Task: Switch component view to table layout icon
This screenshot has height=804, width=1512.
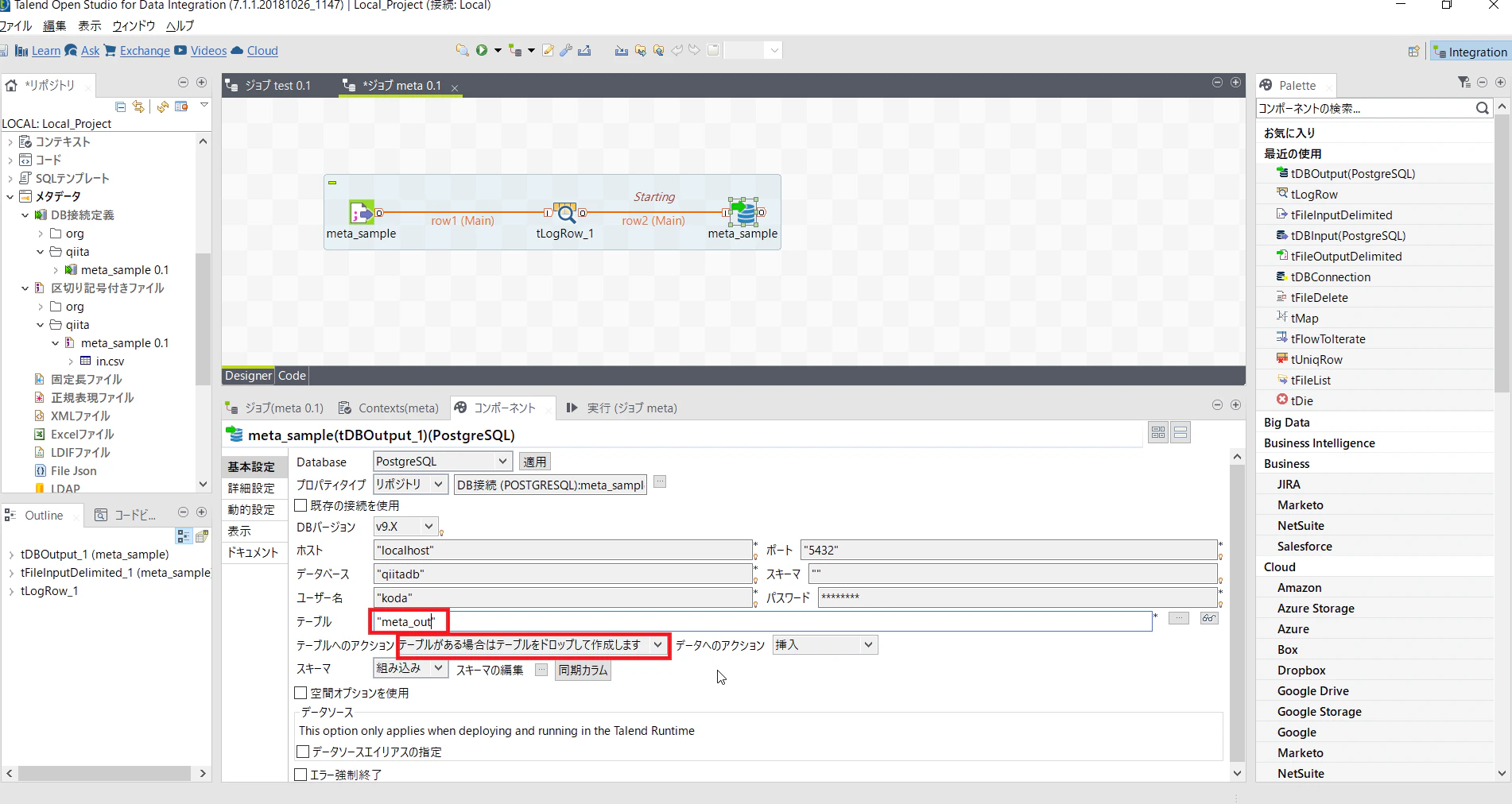Action: click(1158, 432)
